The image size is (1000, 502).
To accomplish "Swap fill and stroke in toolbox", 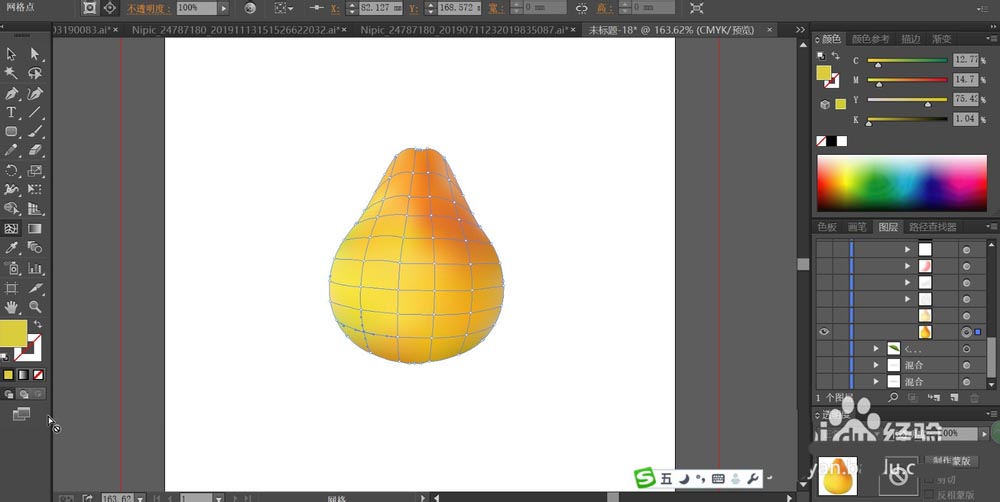I will tap(38, 324).
